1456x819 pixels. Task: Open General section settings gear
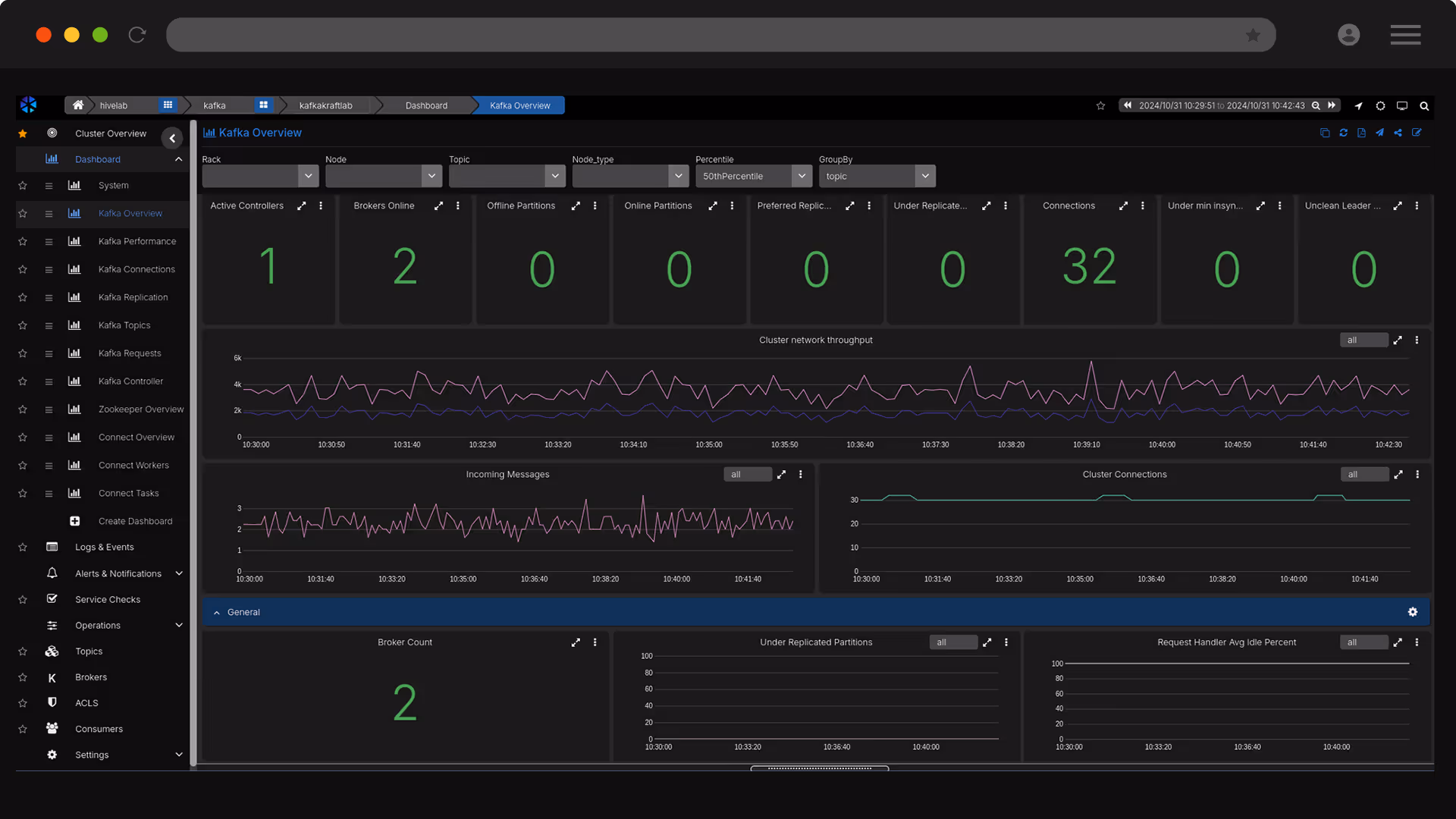click(x=1412, y=612)
